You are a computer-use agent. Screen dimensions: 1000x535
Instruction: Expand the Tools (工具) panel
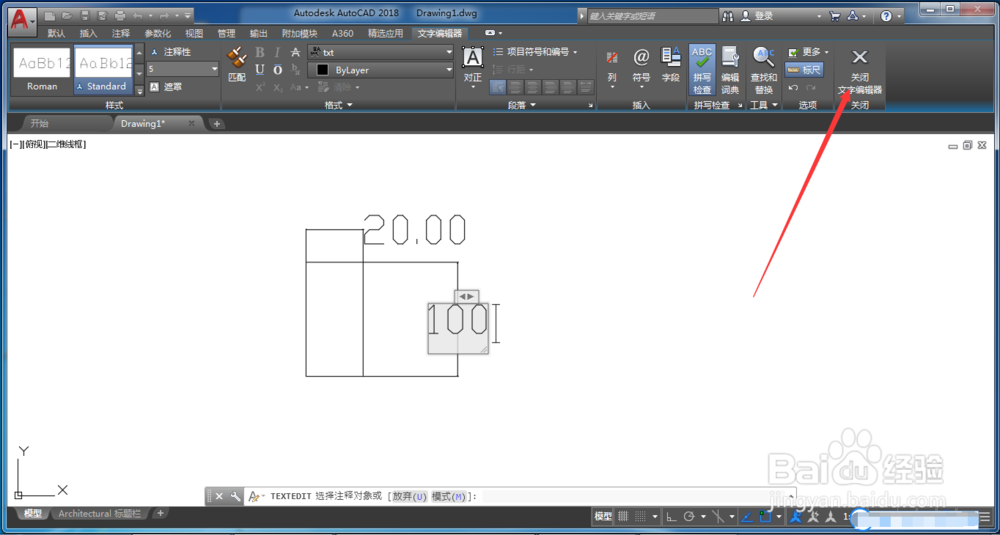(x=764, y=105)
